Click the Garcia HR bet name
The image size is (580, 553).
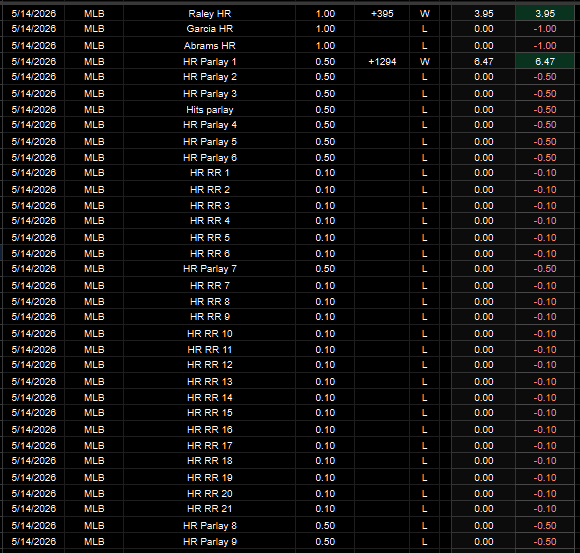(x=209, y=29)
